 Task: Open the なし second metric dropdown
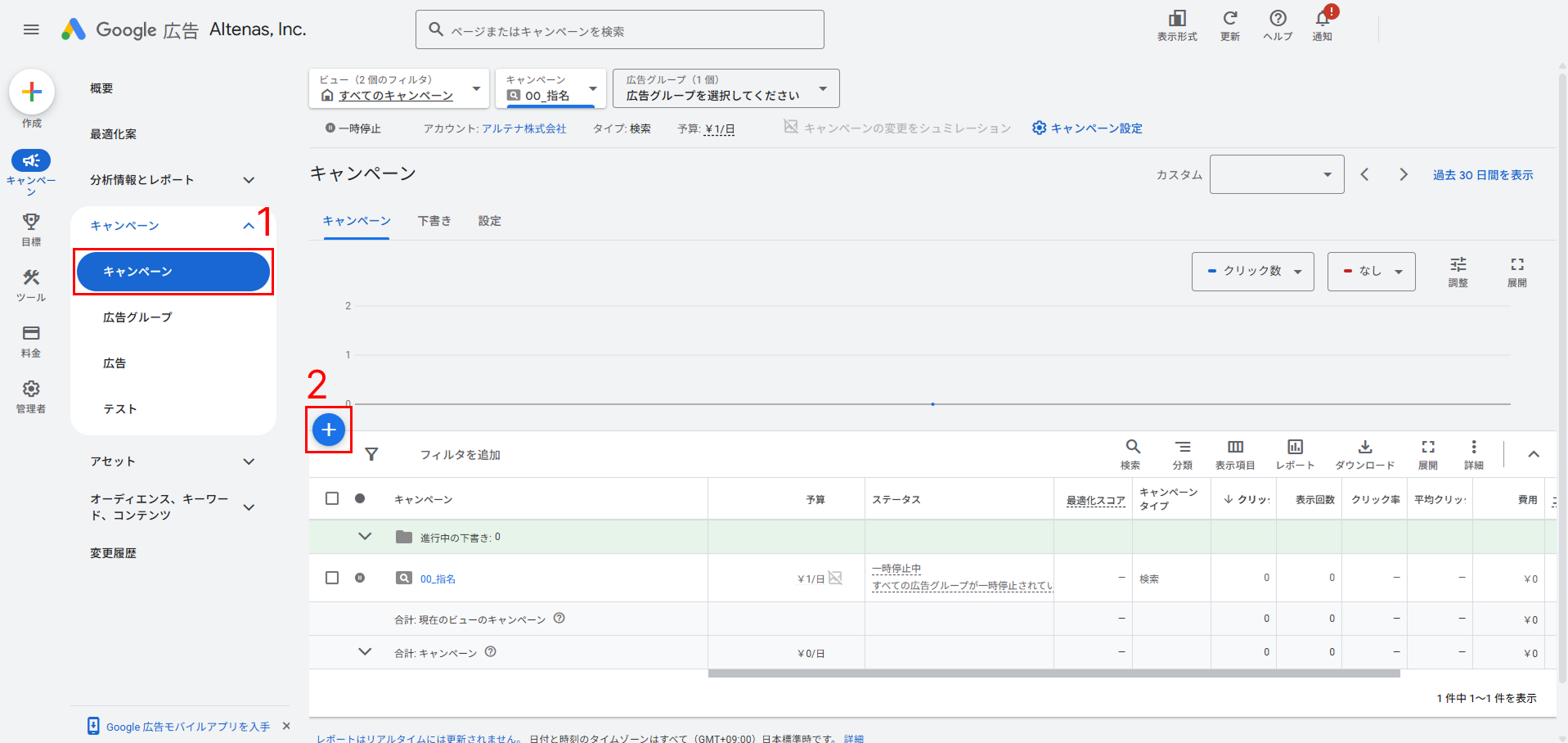tap(1372, 272)
